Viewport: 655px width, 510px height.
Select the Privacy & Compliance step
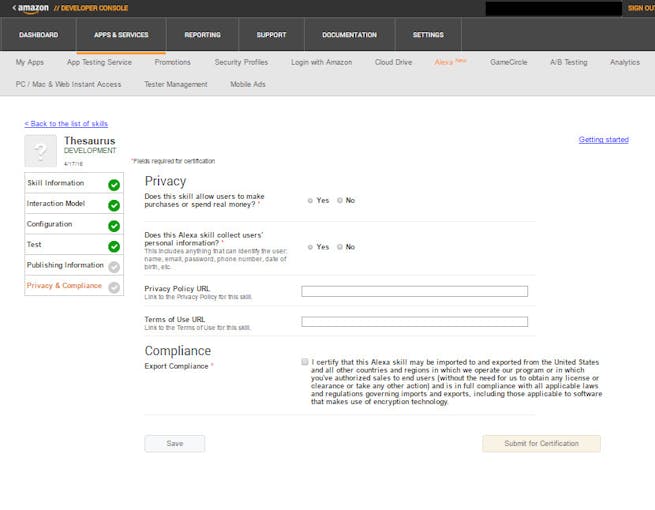coord(74,285)
